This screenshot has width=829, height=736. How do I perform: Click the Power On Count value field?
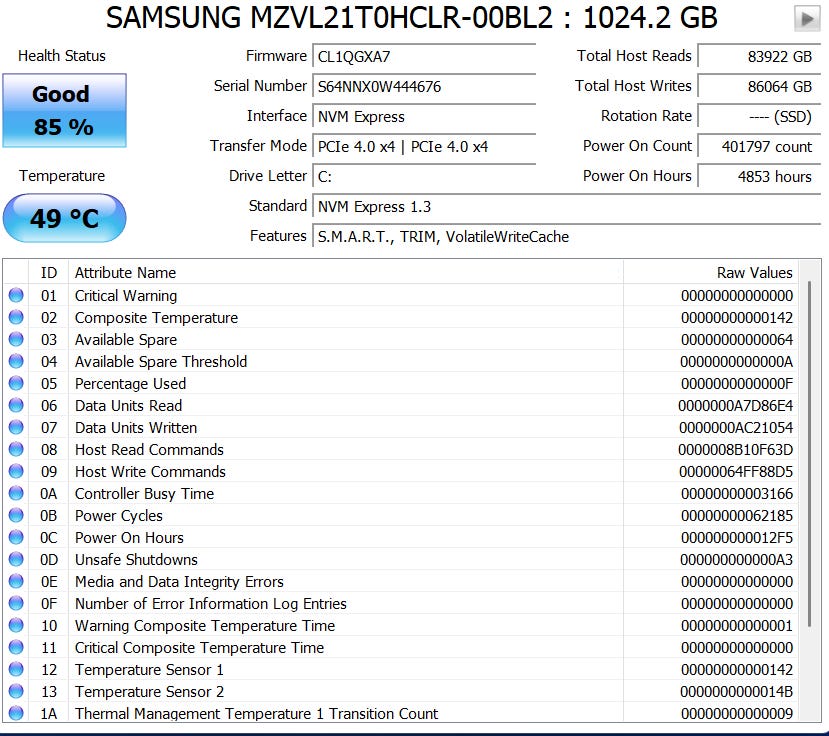tap(759, 146)
